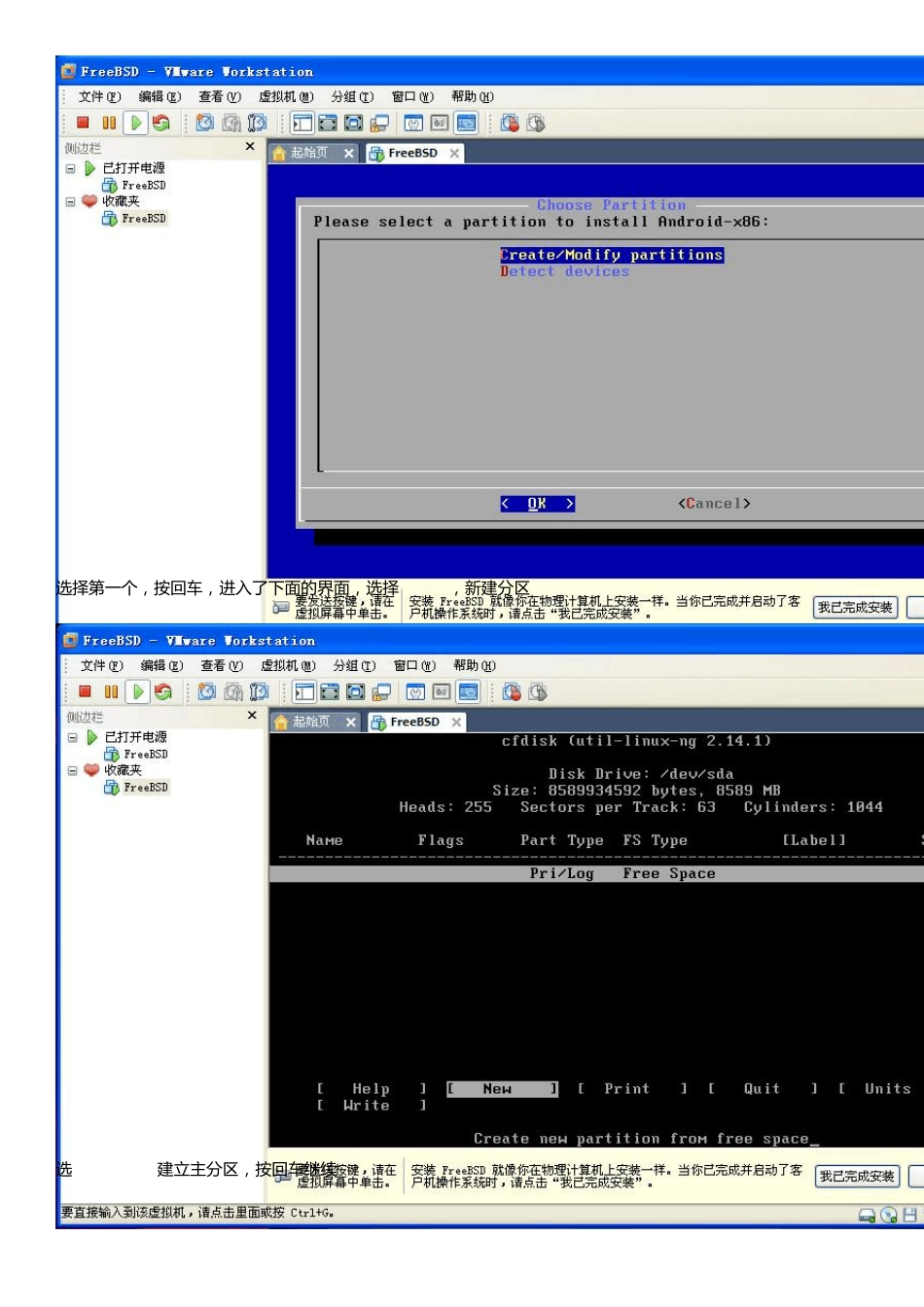The image size is (924, 1307).
Task: Open the 文件(F) menu in the Choose Partition window
Action: (99, 96)
